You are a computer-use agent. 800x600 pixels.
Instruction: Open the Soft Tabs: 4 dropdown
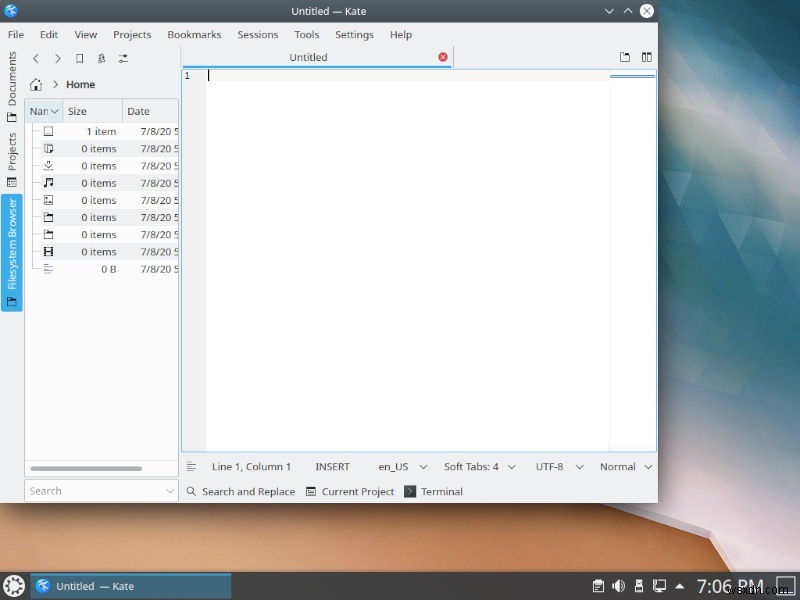coord(478,466)
